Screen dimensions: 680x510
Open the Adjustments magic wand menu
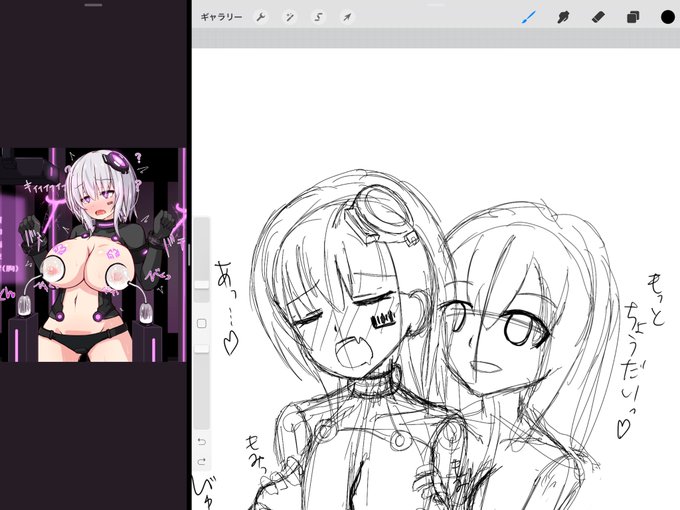coord(289,17)
